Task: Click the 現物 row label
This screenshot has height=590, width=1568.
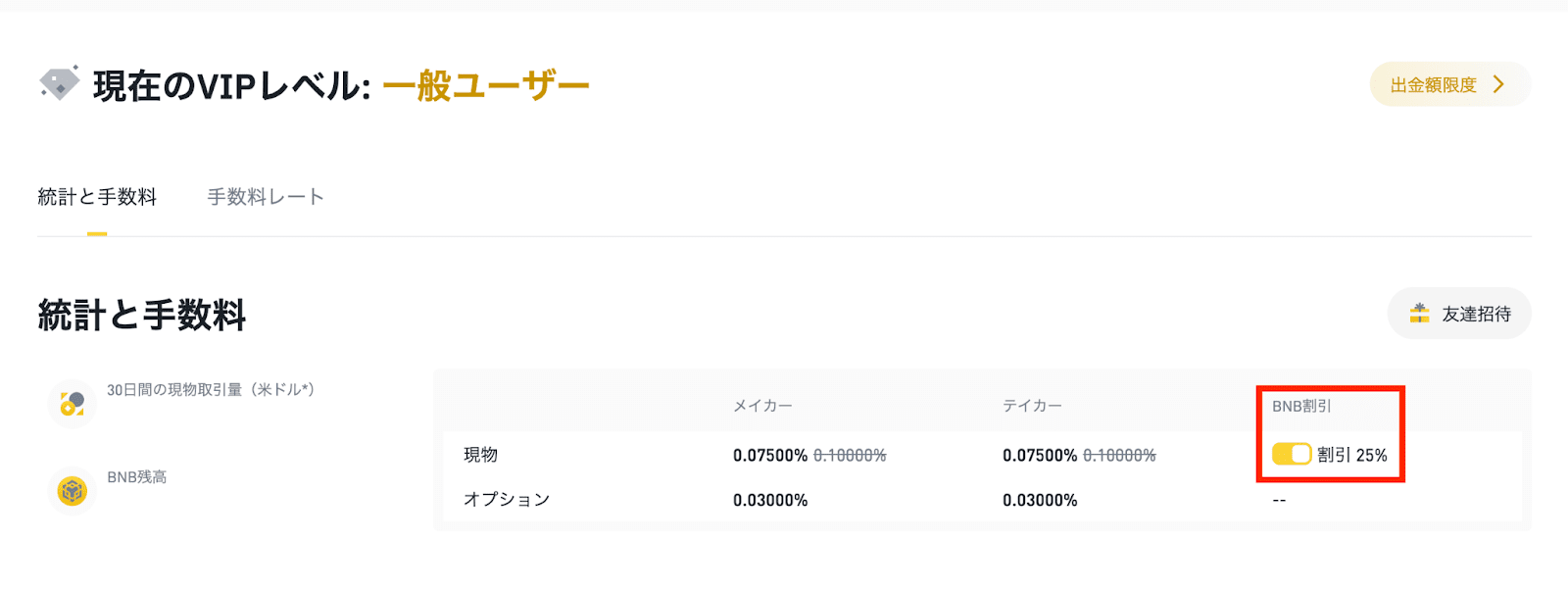Action: (481, 455)
